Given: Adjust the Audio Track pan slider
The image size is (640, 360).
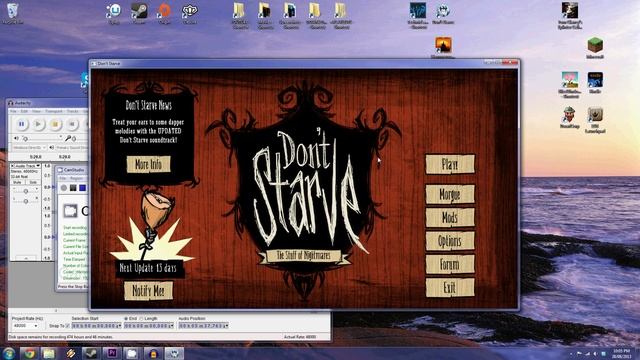Looking at the screenshot, I should tap(25, 201).
